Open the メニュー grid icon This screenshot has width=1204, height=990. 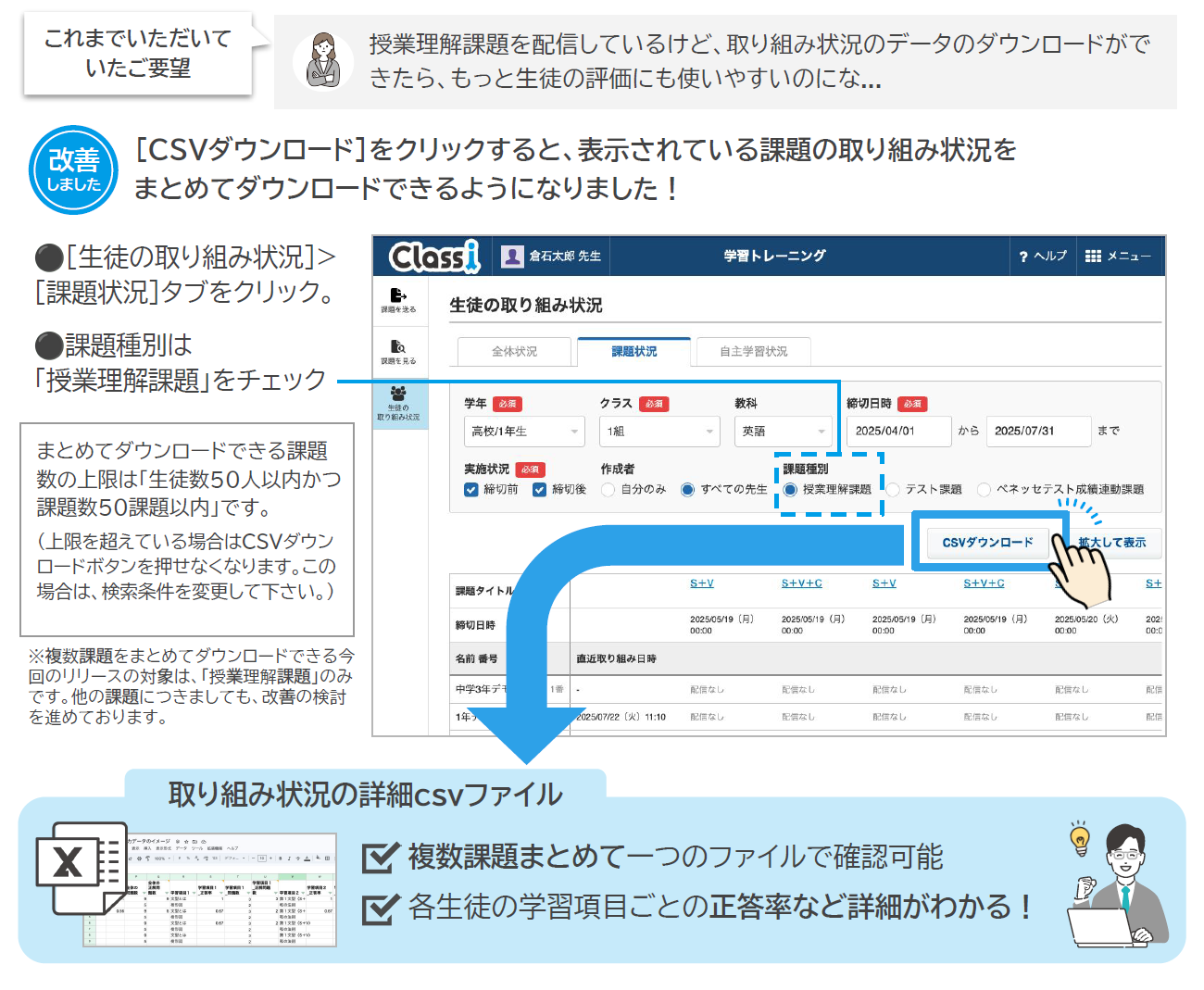(x=1093, y=257)
